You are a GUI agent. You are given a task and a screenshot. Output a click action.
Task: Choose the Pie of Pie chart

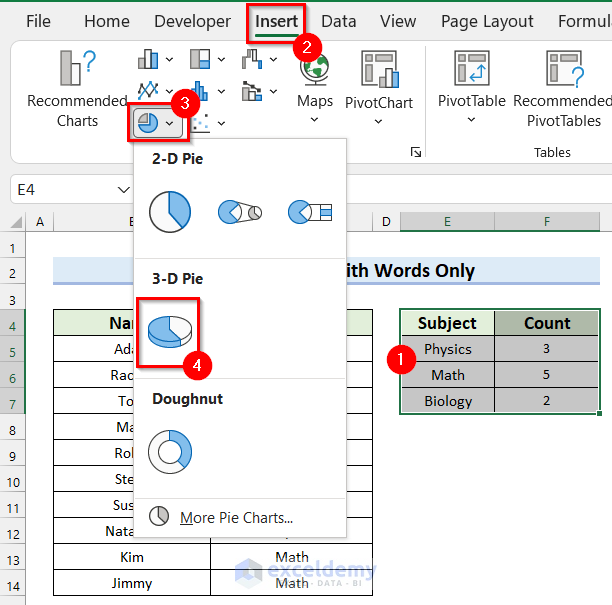(239, 211)
